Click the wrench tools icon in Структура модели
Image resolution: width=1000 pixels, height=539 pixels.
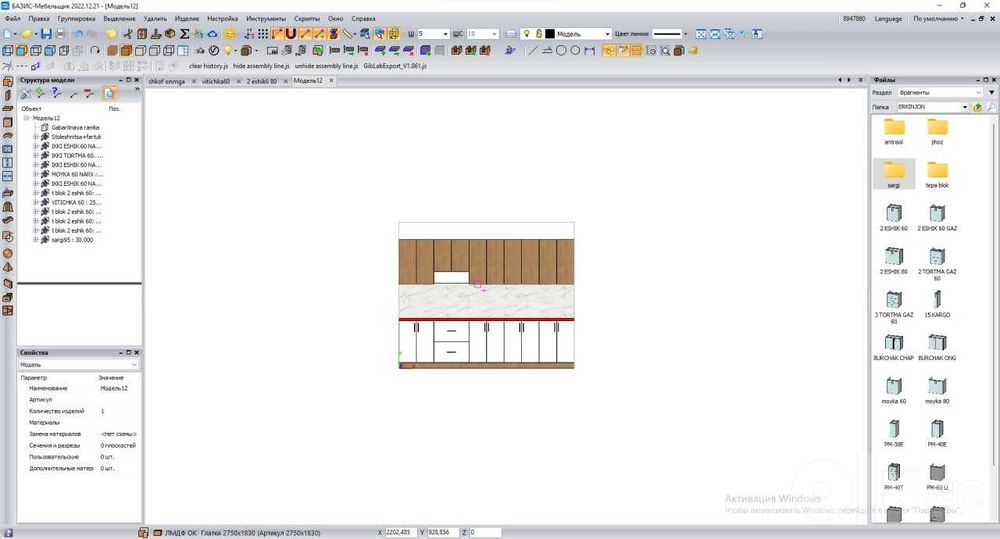(x=26, y=94)
